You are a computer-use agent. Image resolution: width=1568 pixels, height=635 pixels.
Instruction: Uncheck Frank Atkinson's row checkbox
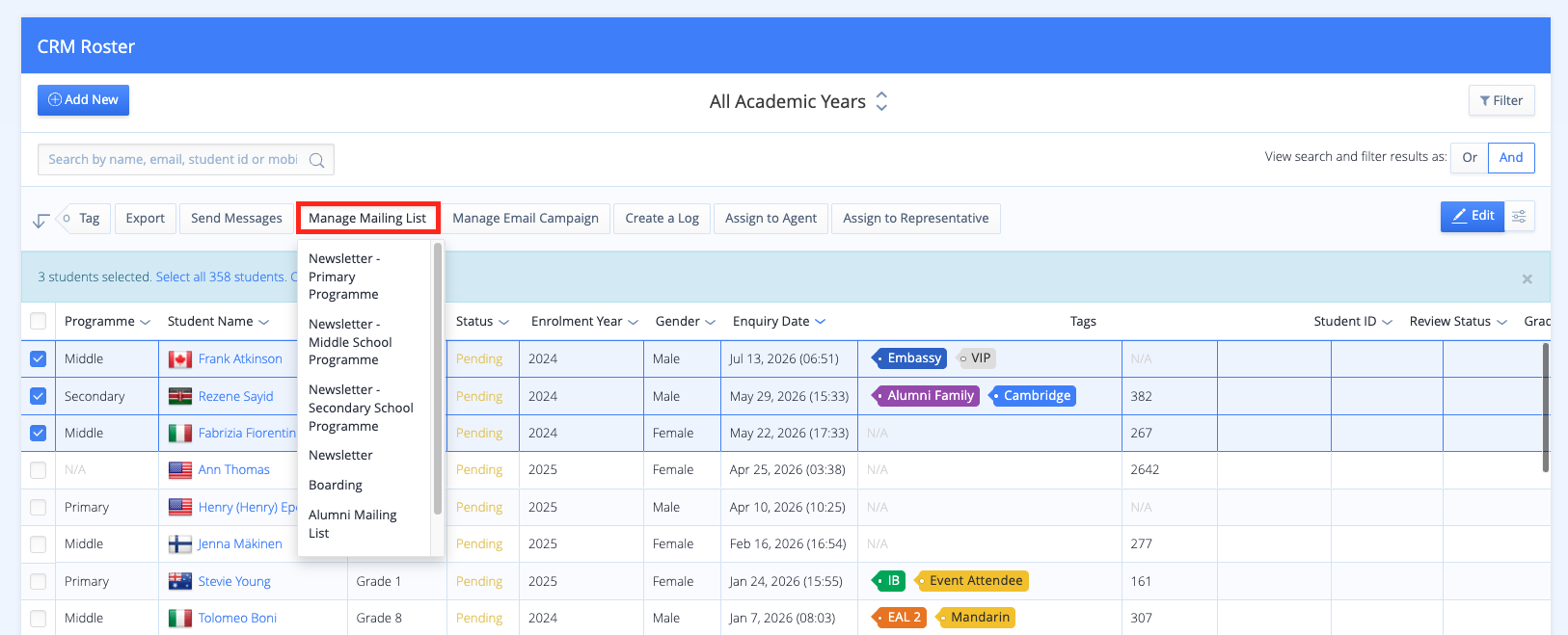click(38, 359)
